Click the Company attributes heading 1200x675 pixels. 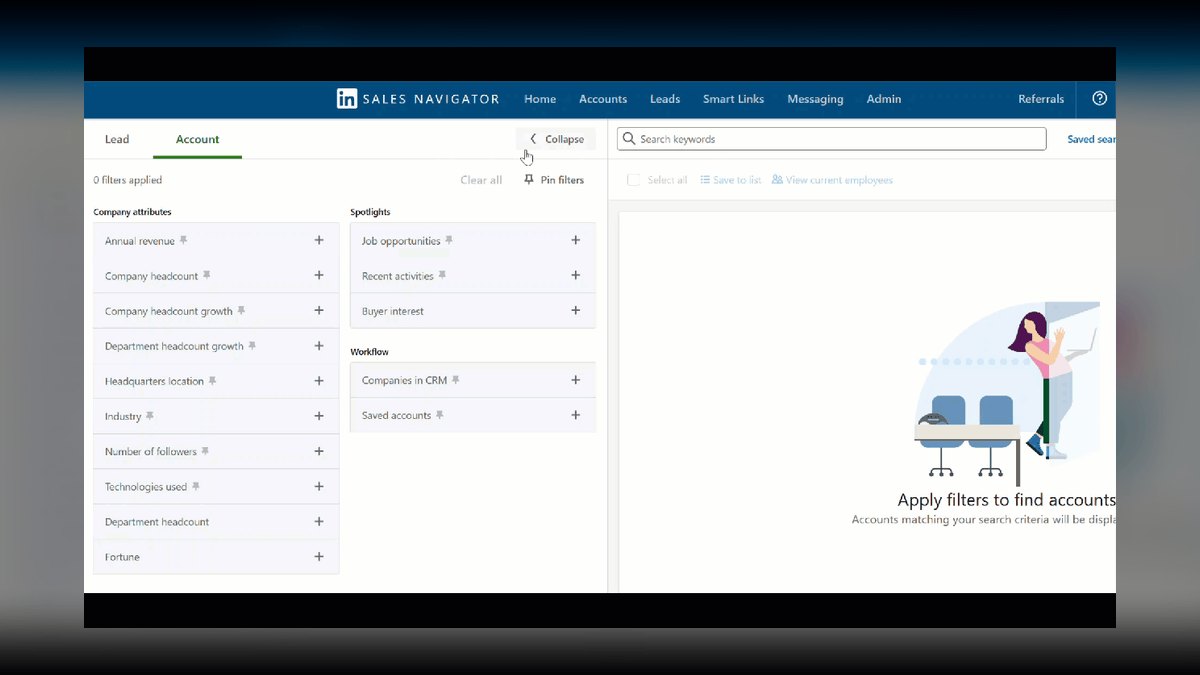tap(132, 212)
